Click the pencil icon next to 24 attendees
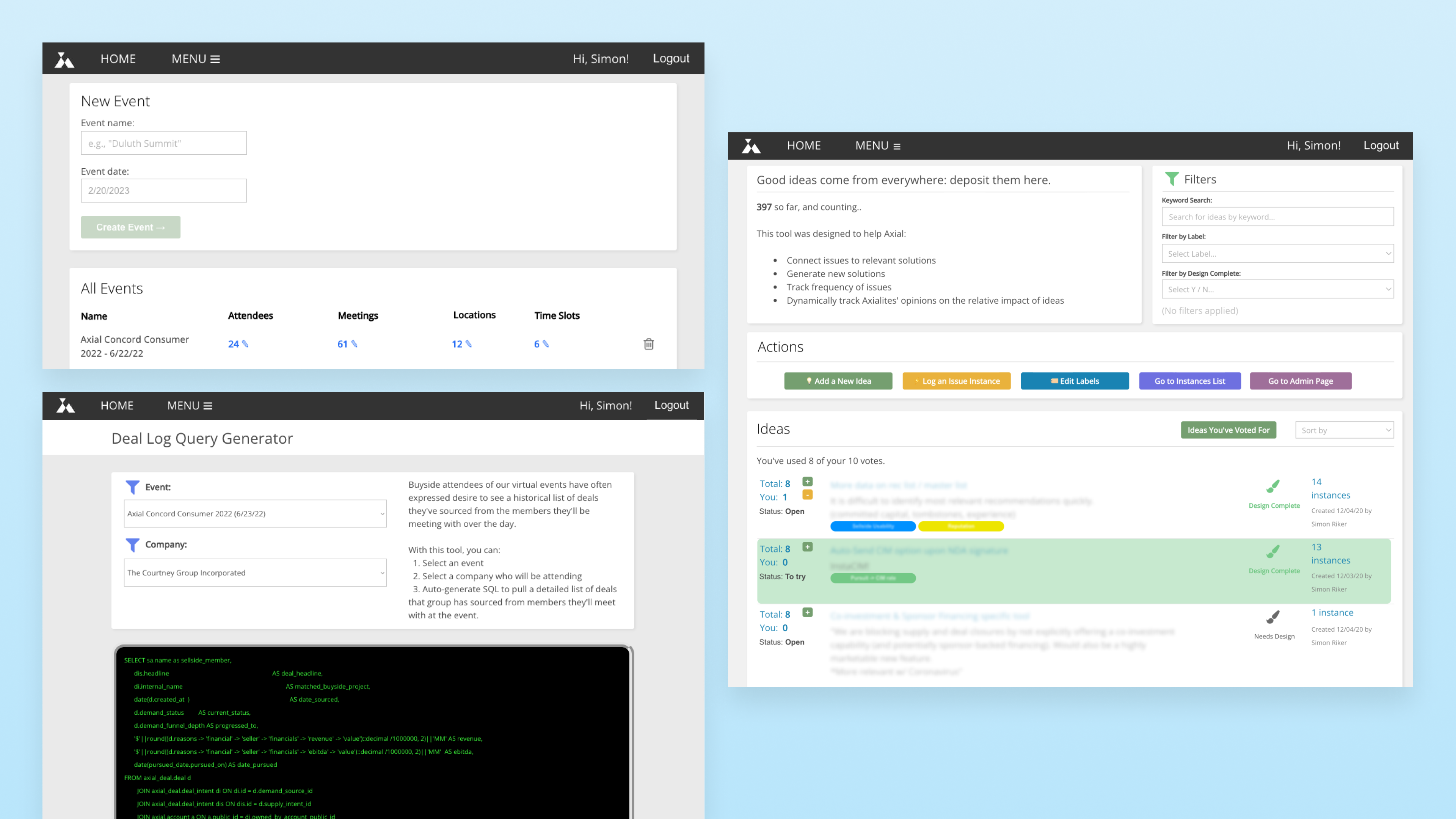 (245, 344)
